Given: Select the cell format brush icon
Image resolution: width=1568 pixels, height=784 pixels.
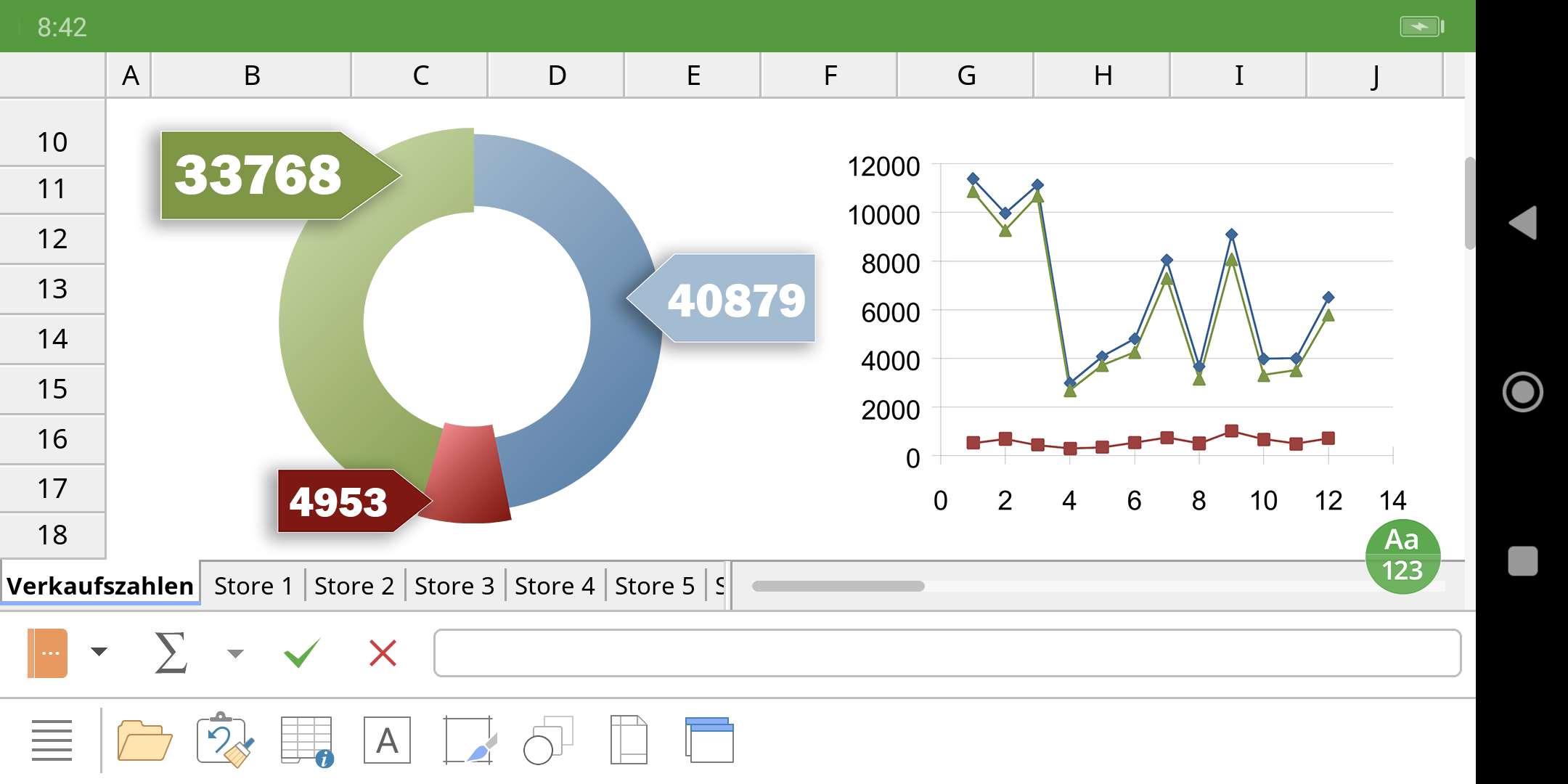Looking at the screenshot, I should tap(470, 740).
